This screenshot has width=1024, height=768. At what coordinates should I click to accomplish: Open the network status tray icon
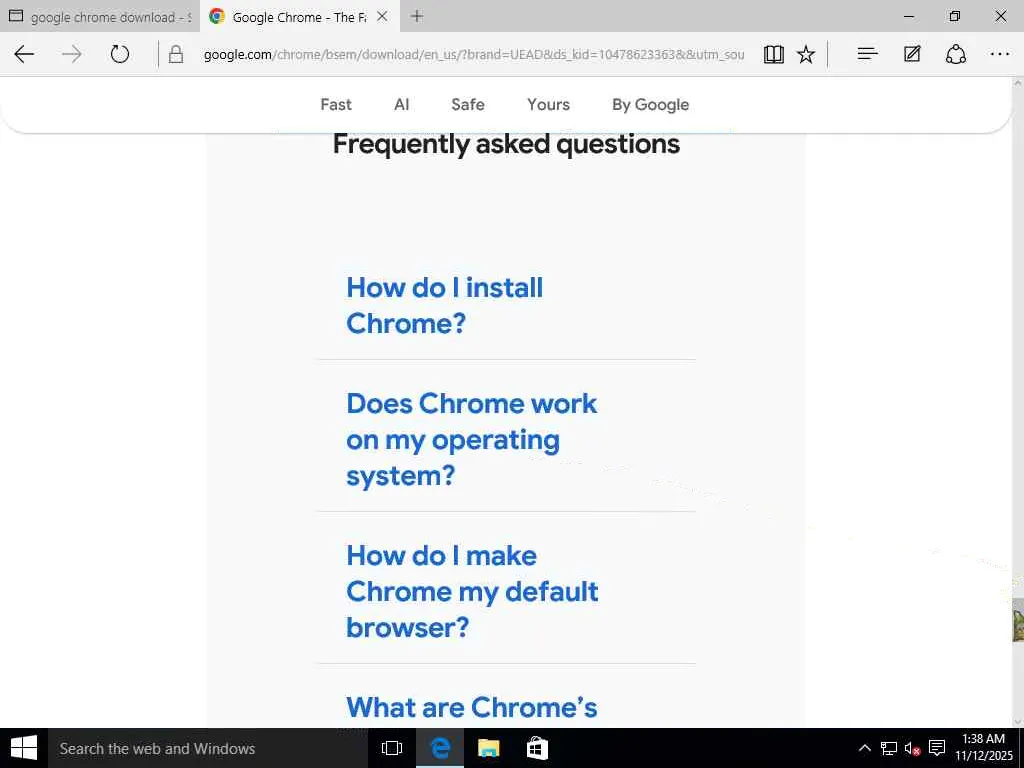coord(889,748)
